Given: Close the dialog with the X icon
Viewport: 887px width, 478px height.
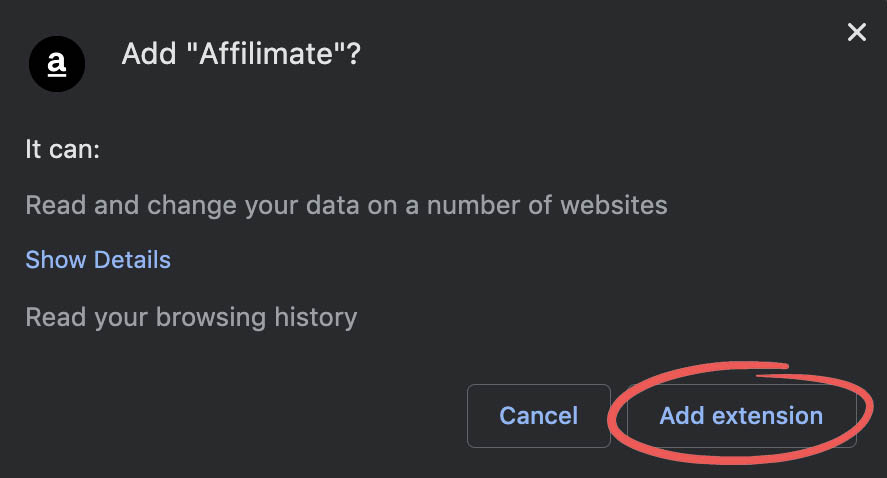Looking at the screenshot, I should click(x=856, y=32).
